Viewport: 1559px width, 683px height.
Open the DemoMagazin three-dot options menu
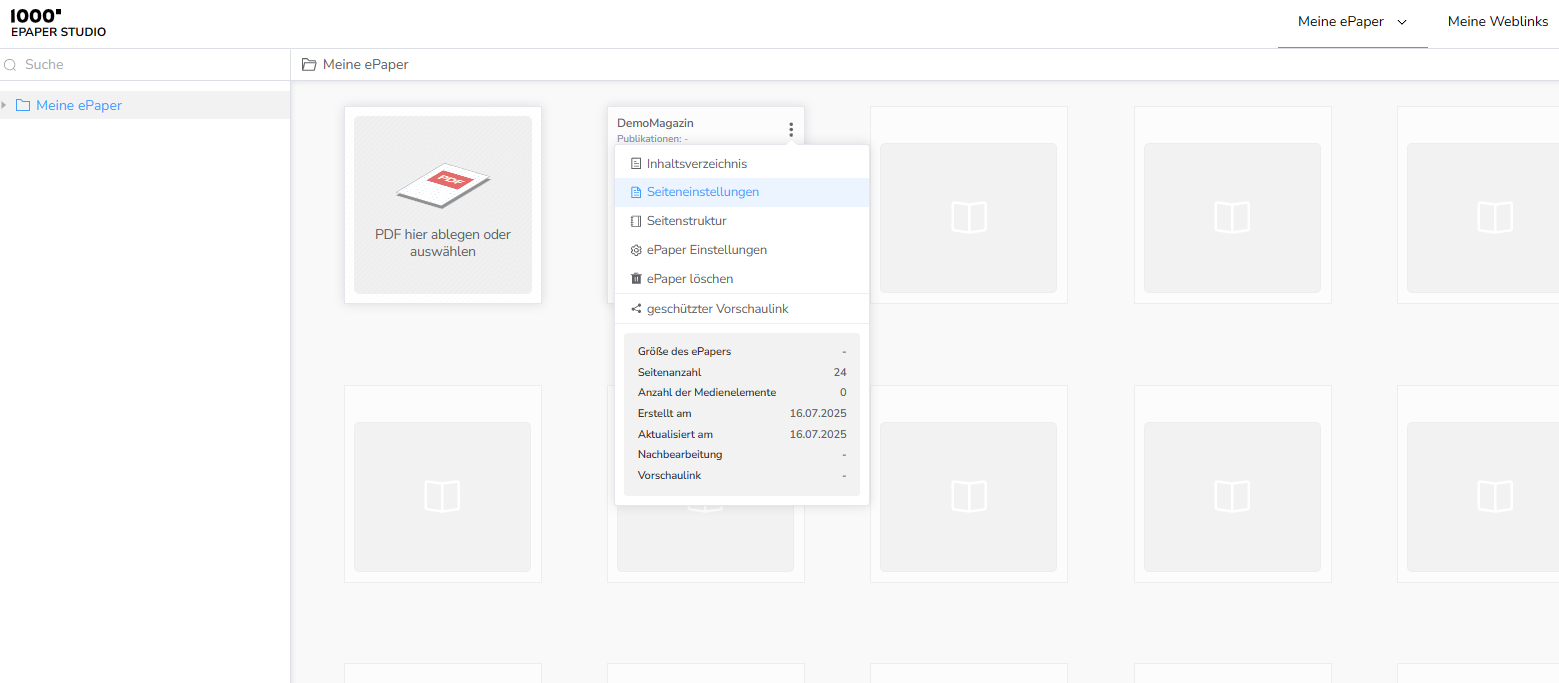pyautogui.click(x=790, y=130)
